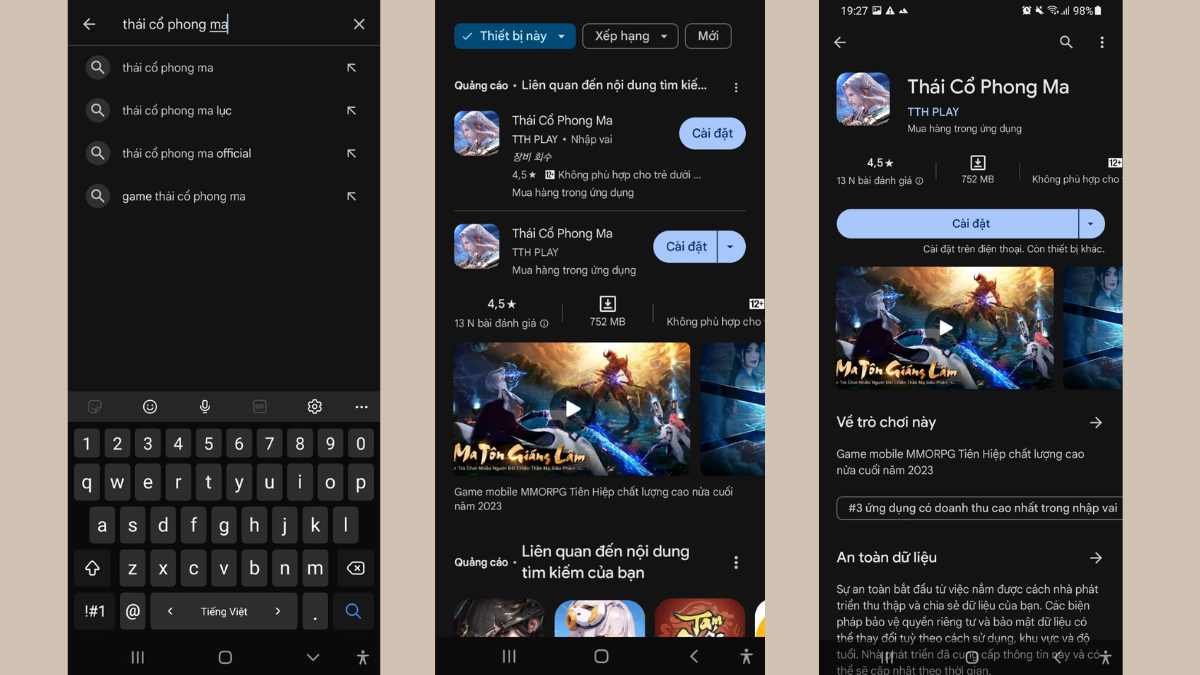Tap 'Cài đặt' on the sponsored result

712,133
